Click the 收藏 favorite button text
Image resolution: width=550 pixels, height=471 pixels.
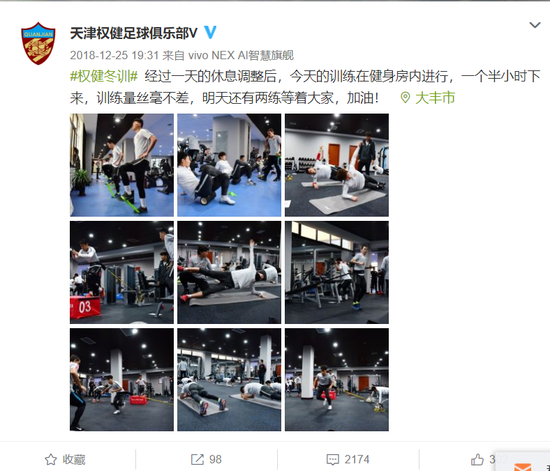click(x=74, y=459)
